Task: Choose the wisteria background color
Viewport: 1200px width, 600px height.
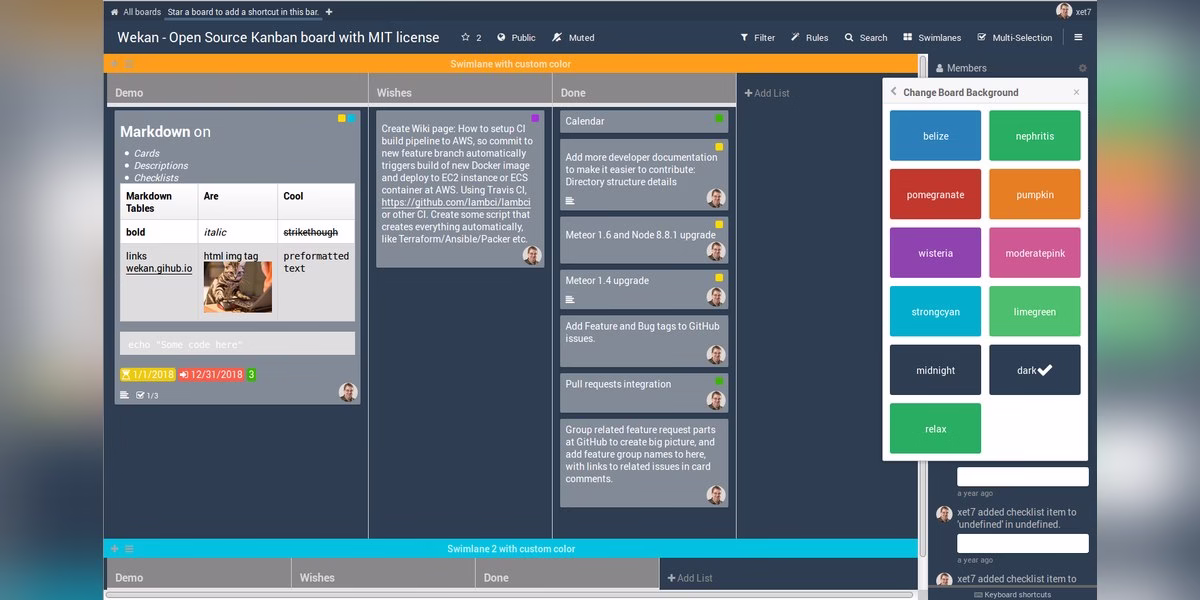Action: coord(935,253)
